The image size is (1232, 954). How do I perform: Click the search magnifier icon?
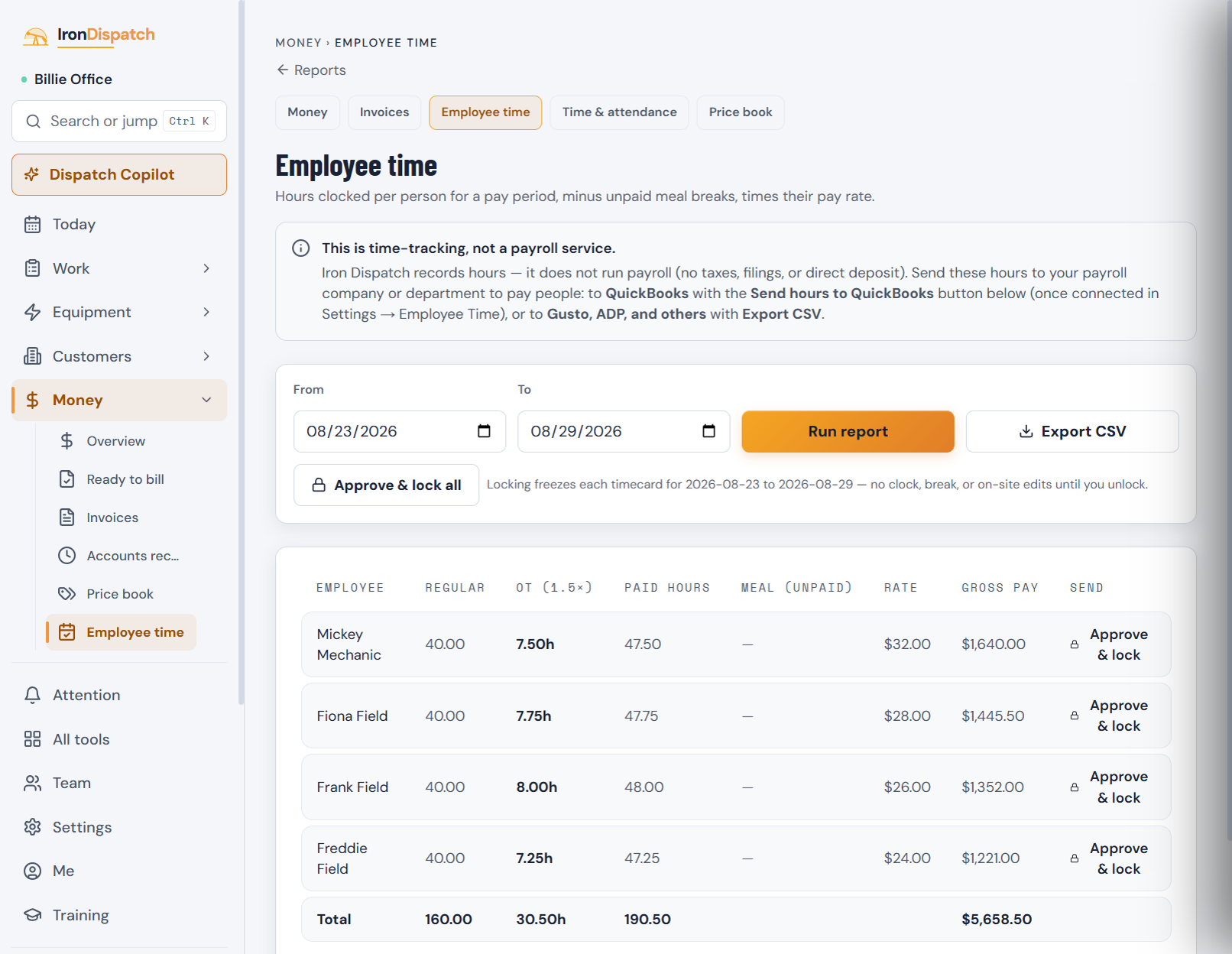click(33, 122)
